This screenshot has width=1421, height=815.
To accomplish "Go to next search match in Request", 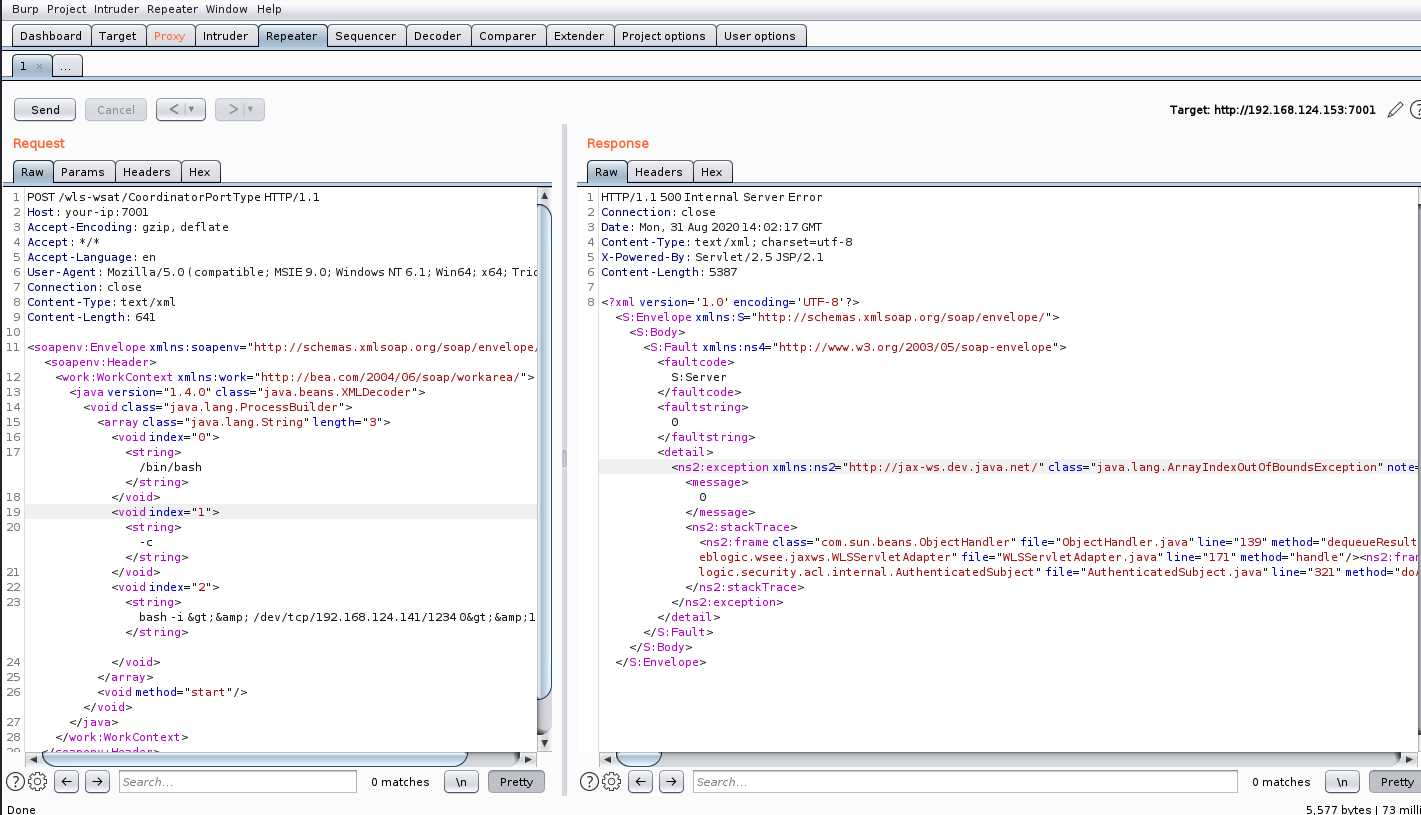I will (x=97, y=782).
